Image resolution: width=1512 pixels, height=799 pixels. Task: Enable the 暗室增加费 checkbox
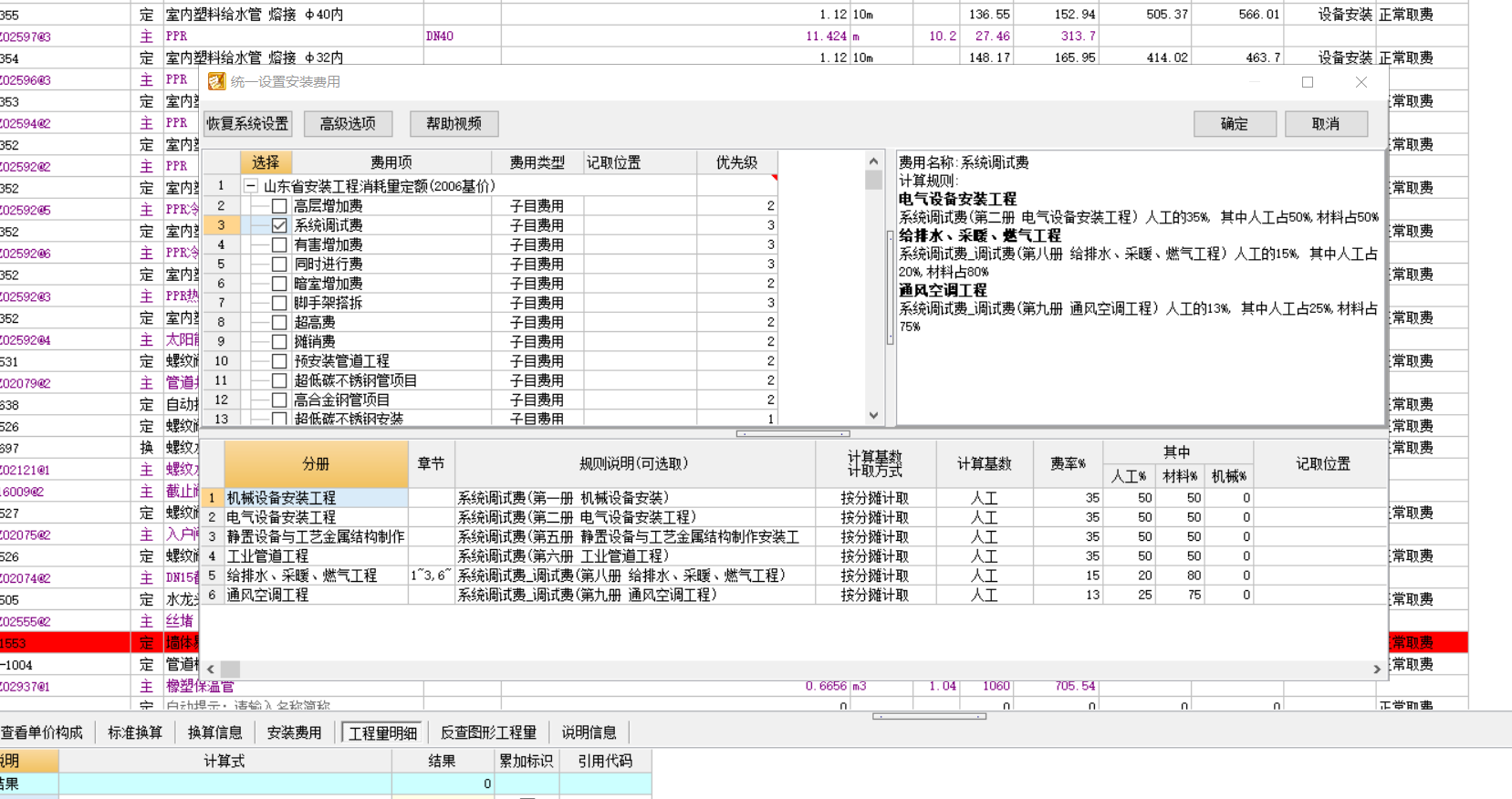pos(279,284)
